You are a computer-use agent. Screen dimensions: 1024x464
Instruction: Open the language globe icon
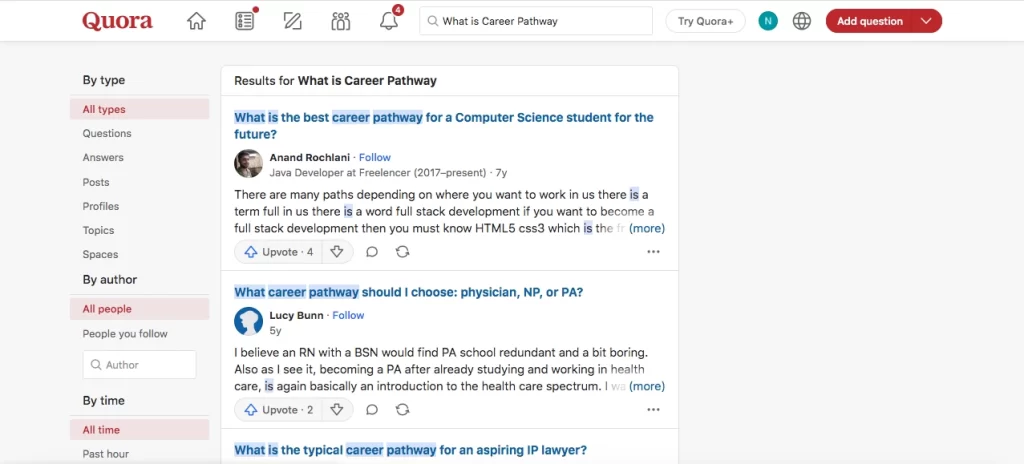pyautogui.click(x=802, y=21)
